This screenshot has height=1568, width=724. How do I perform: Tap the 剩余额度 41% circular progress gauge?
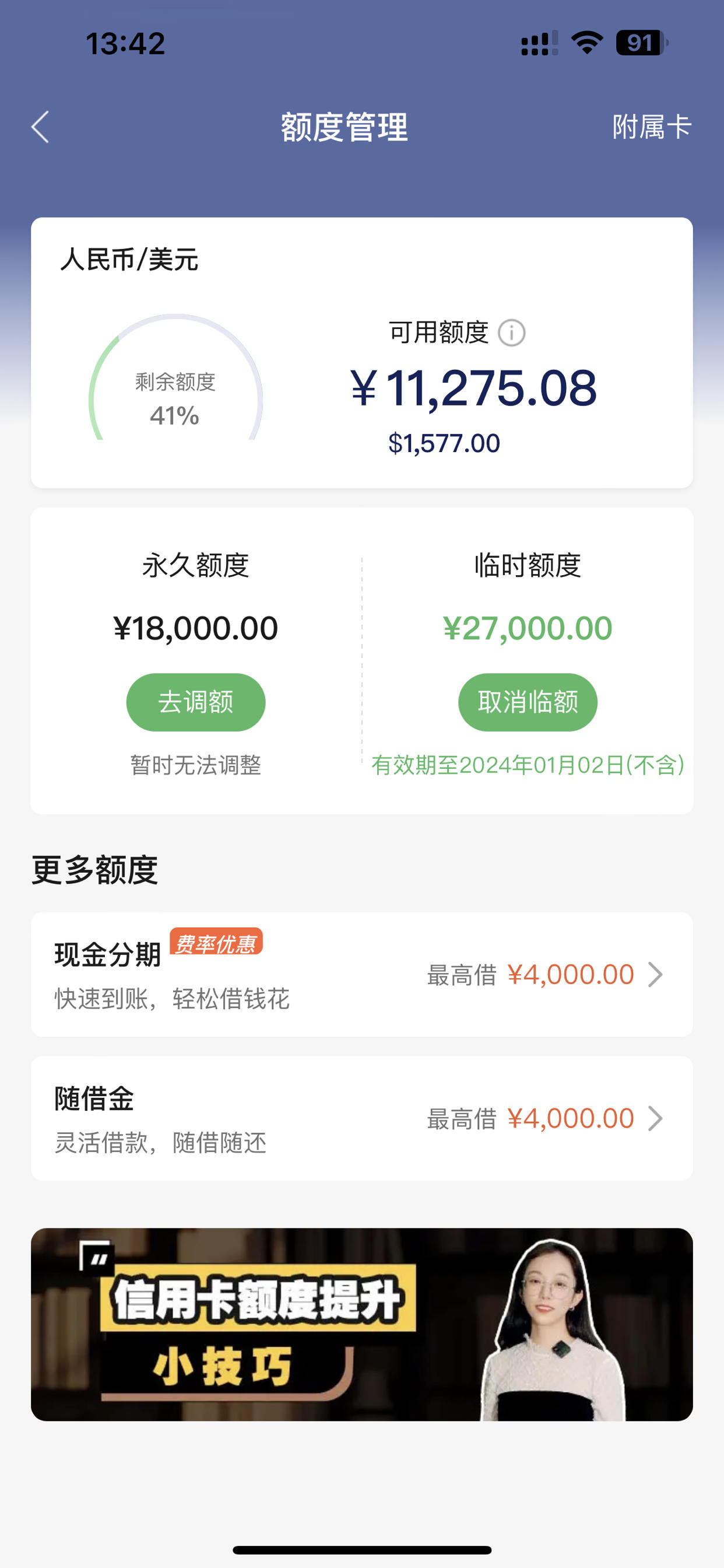tap(175, 377)
